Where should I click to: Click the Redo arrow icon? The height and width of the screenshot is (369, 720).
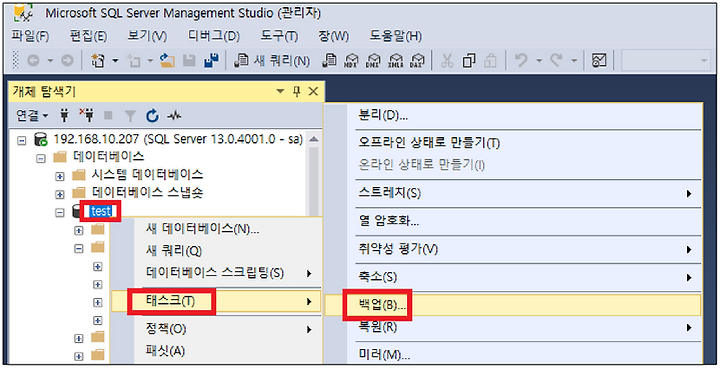point(556,60)
